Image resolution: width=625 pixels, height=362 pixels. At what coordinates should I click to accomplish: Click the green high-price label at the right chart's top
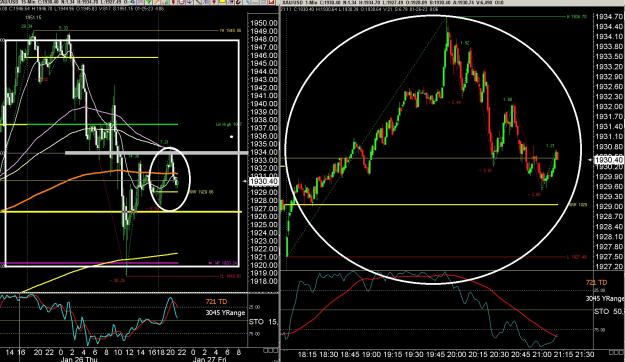point(576,17)
